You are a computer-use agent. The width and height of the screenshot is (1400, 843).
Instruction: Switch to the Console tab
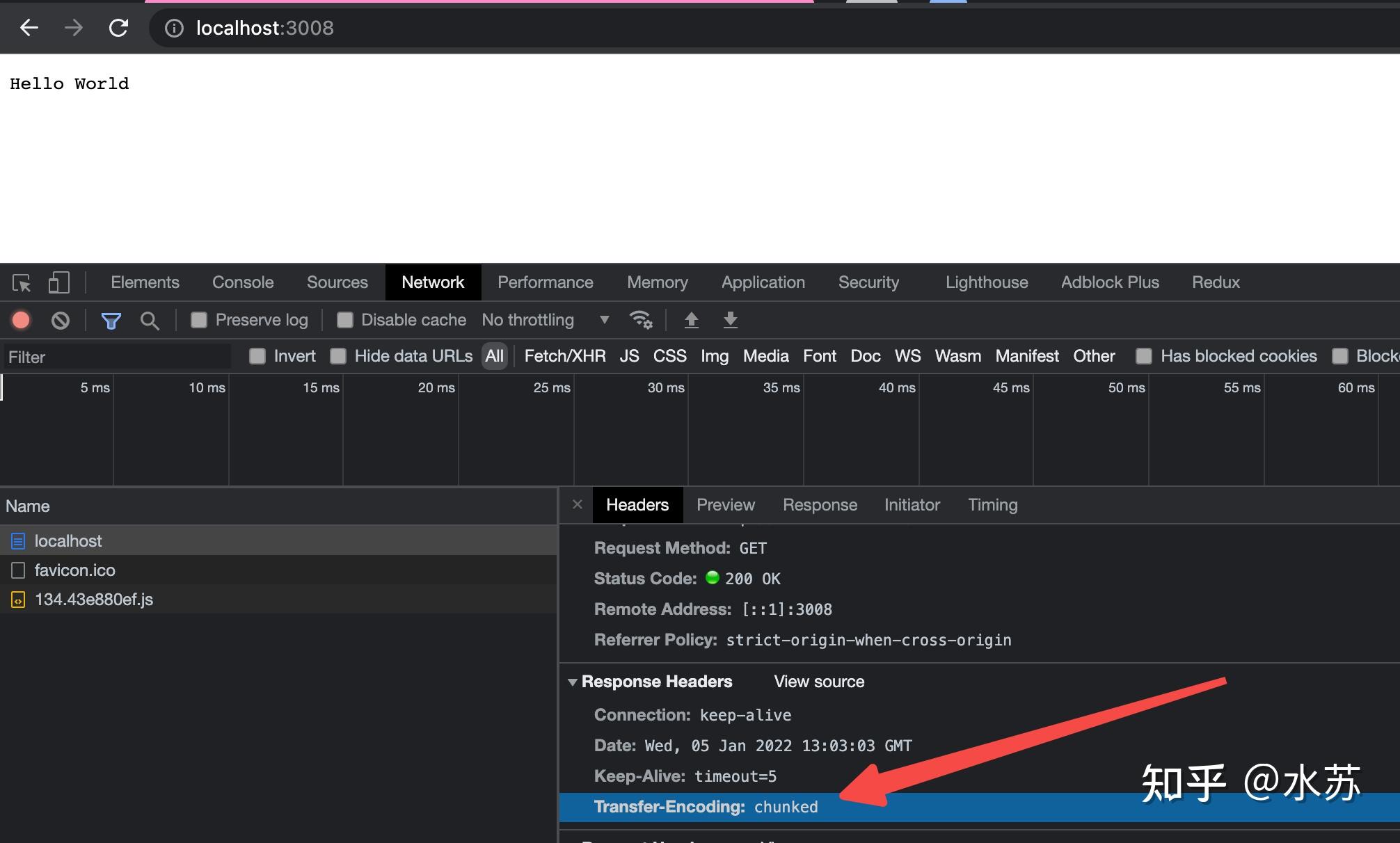coord(242,282)
